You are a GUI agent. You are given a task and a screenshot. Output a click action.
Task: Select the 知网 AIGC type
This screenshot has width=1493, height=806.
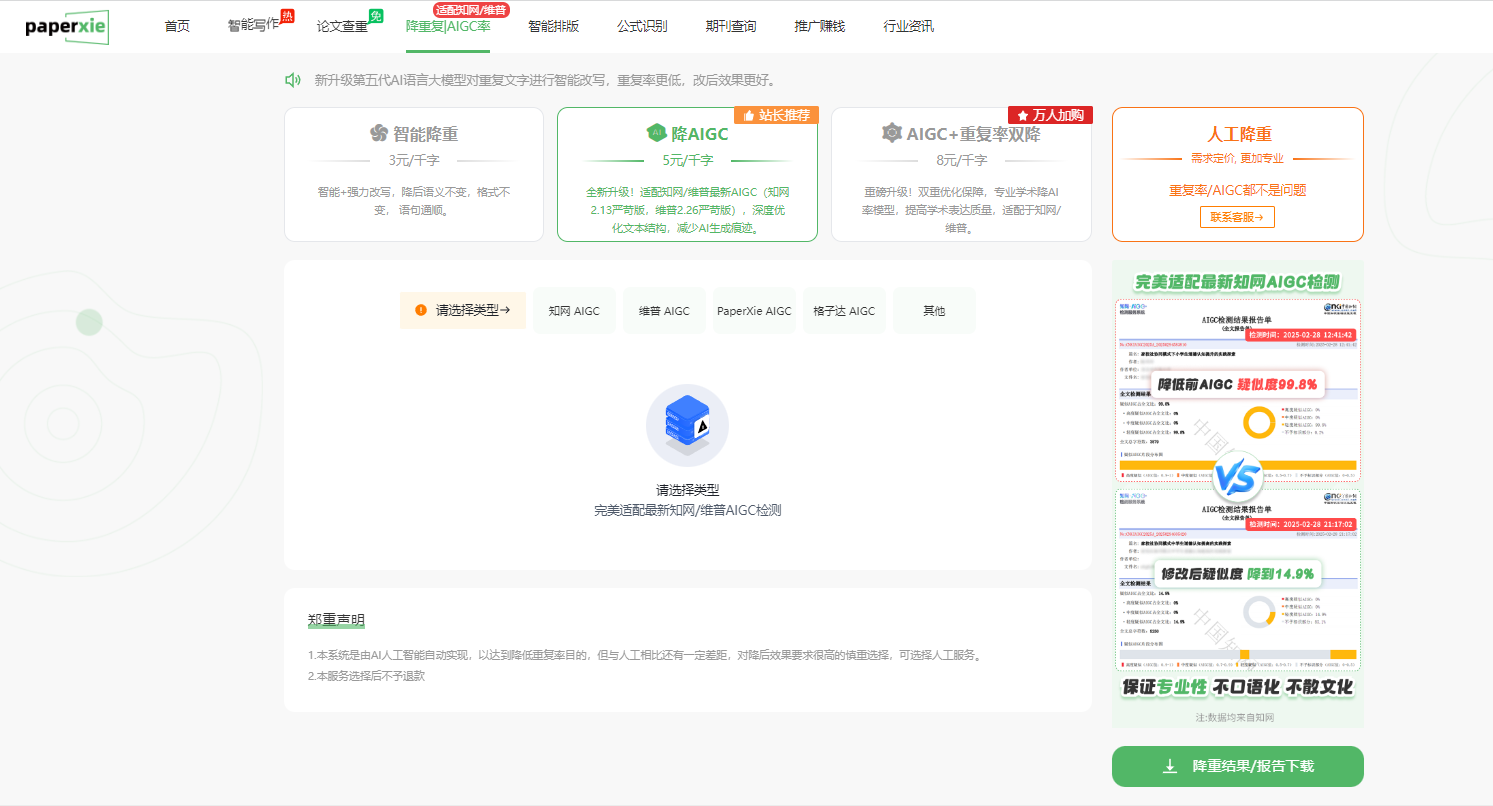coord(574,311)
